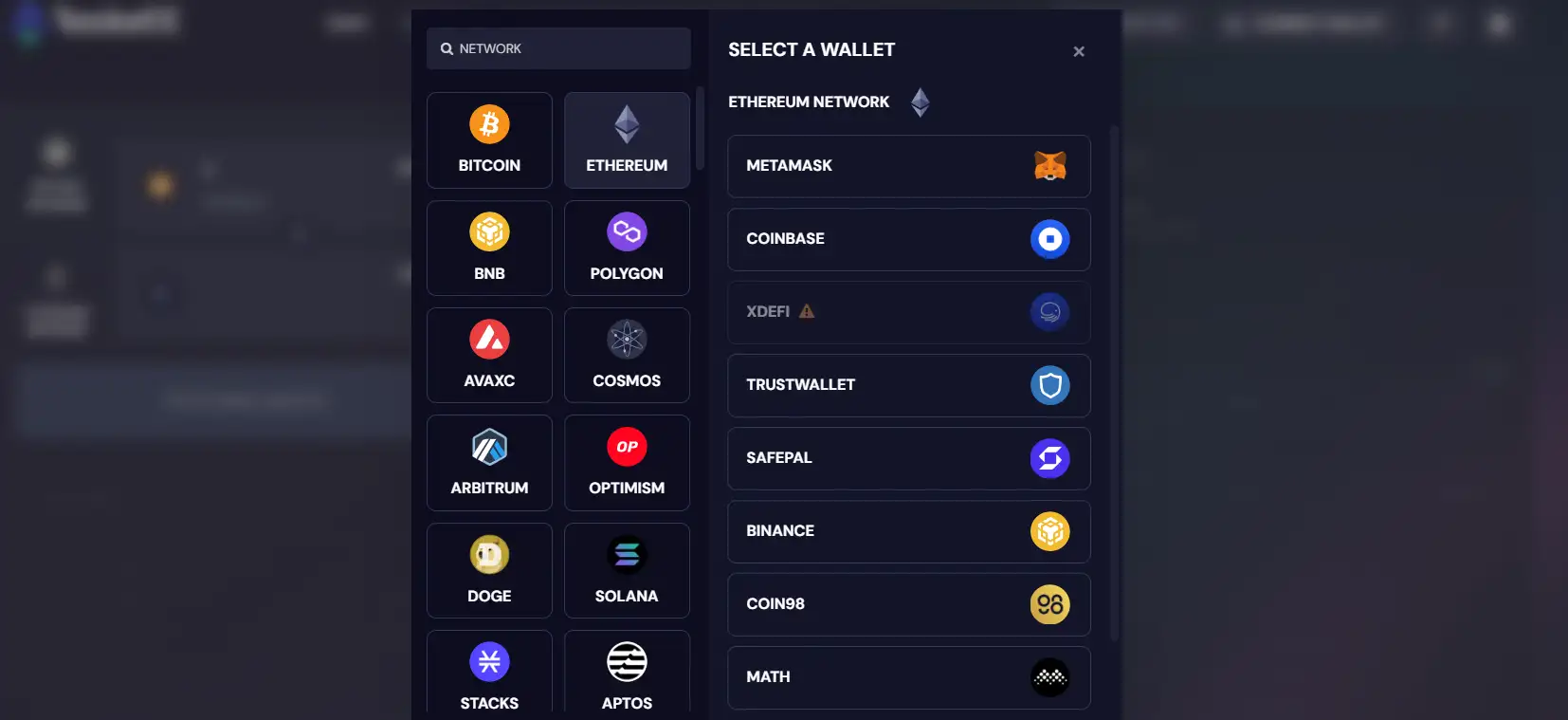Select the Doge network icon
This screenshot has height=720, width=1568.
(489, 555)
